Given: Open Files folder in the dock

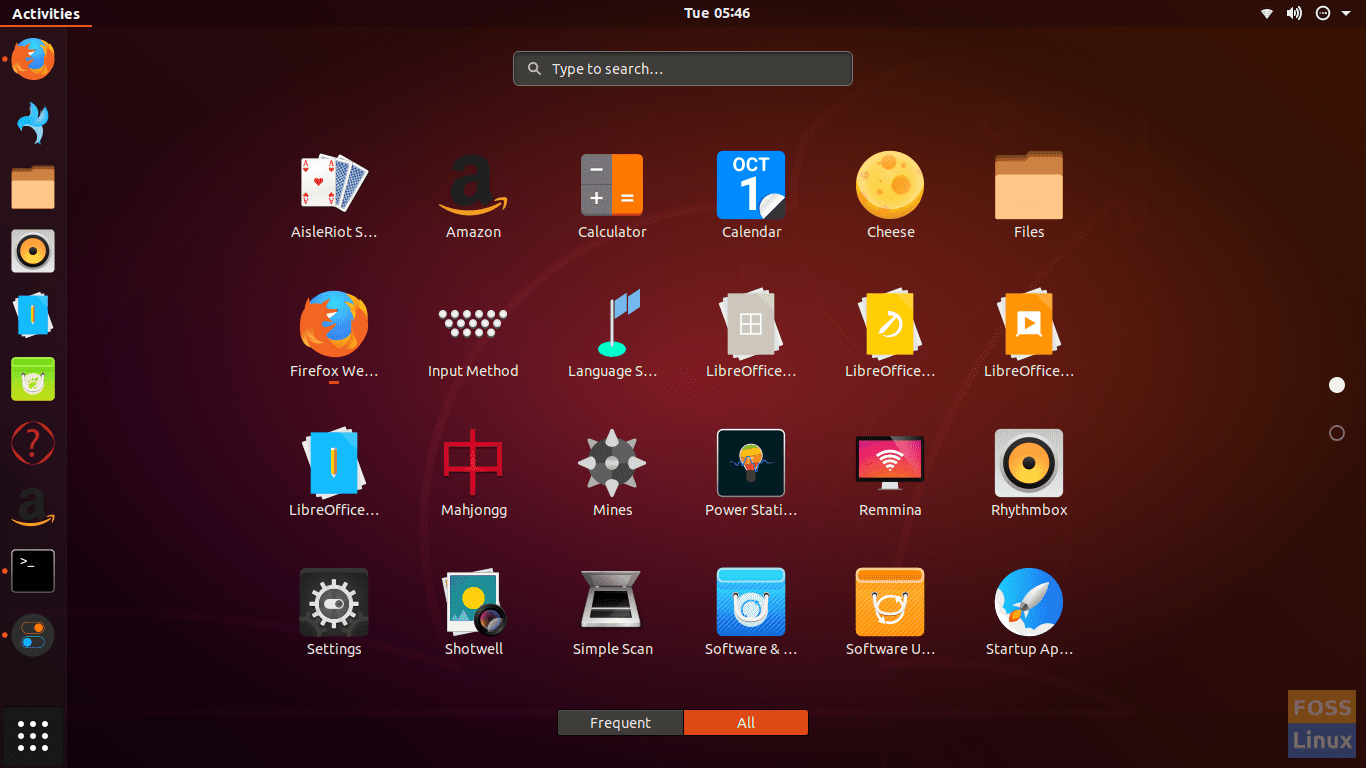Looking at the screenshot, I should point(33,187).
